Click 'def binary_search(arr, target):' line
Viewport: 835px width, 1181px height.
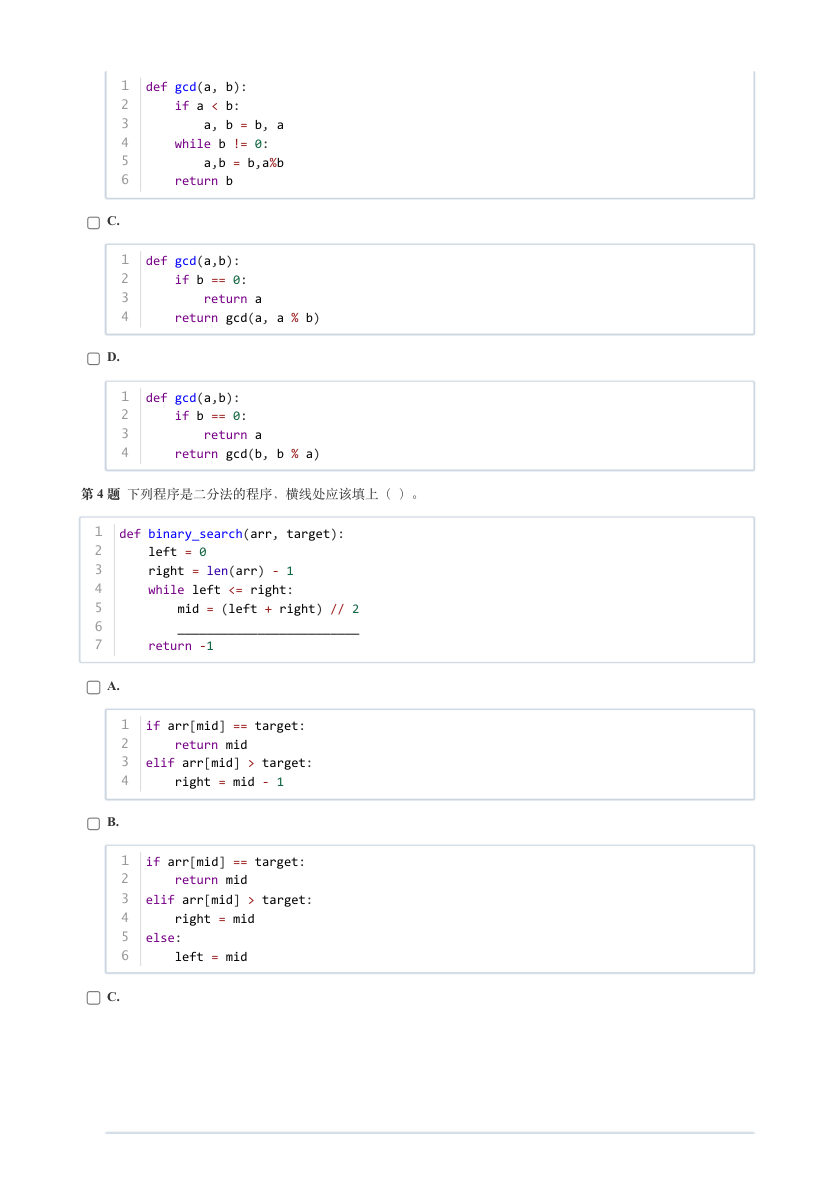point(231,534)
